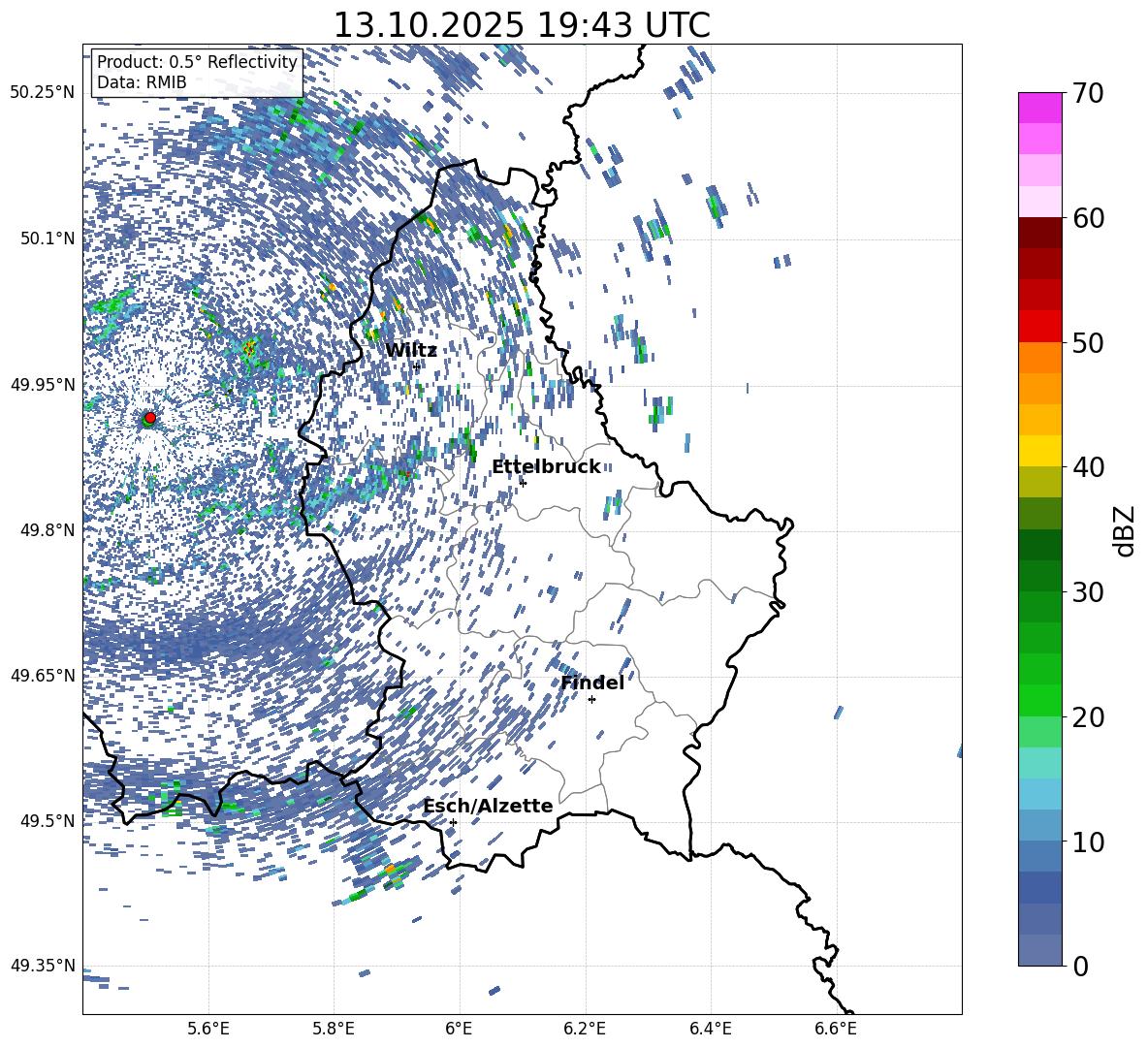
Task: Click the 10 tick on colorbar
Action: click(x=1088, y=842)
